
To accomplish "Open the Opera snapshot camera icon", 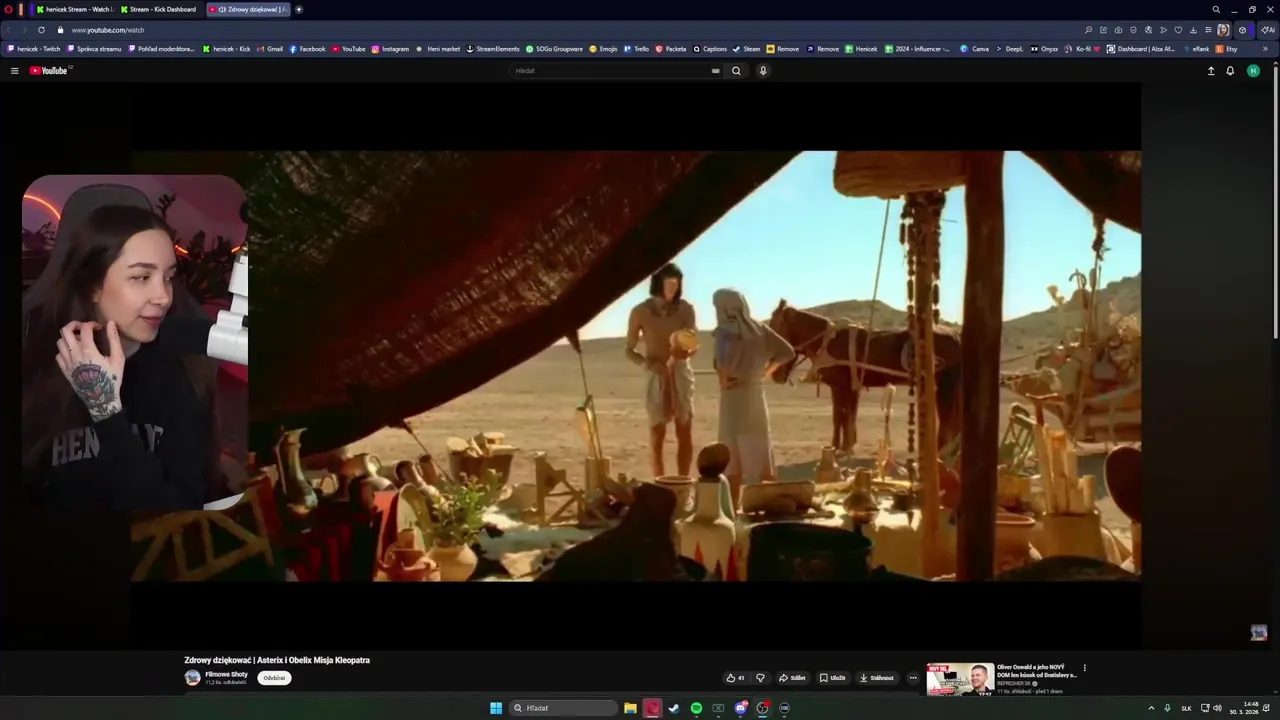I will point(1118,30).
